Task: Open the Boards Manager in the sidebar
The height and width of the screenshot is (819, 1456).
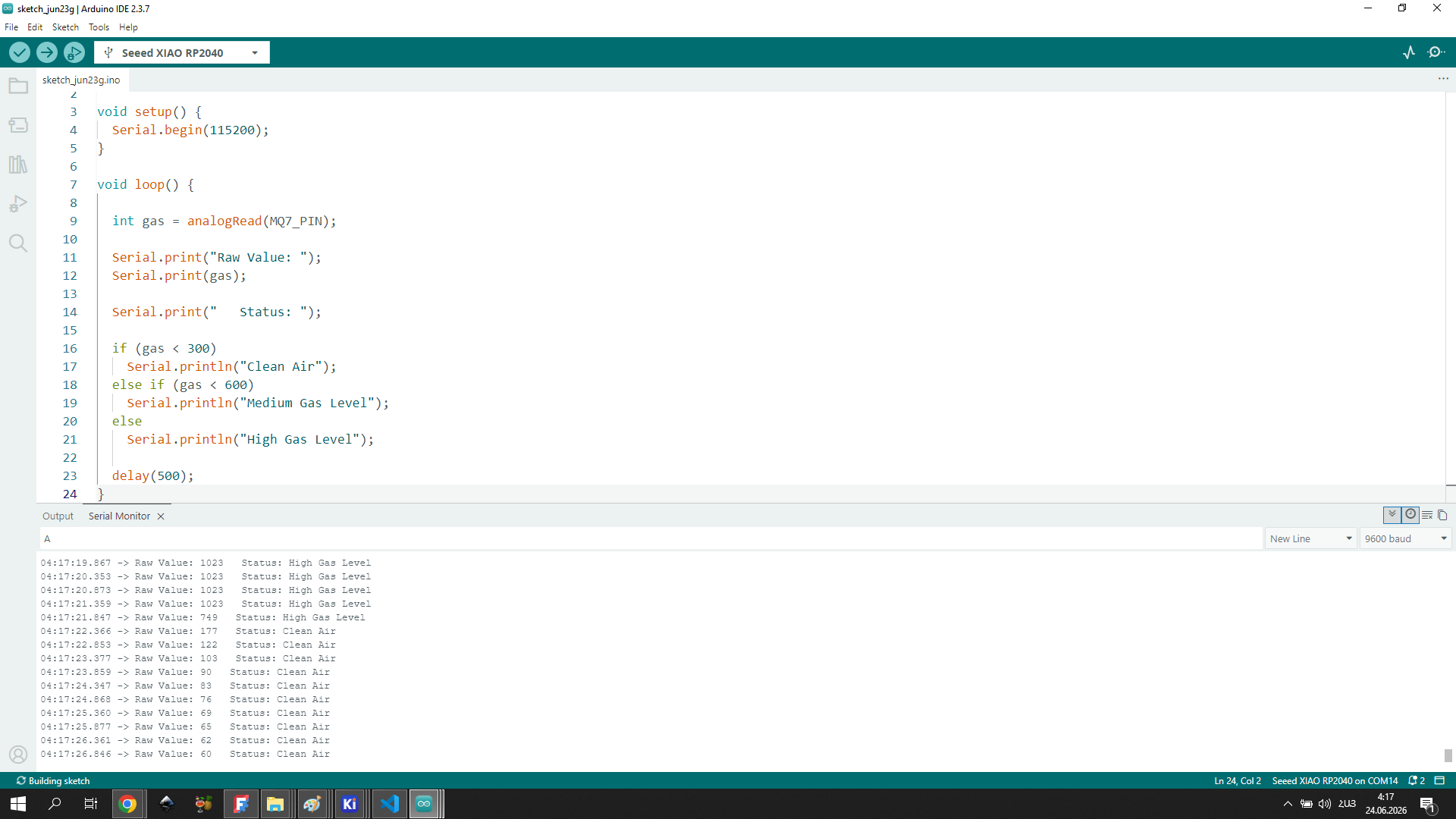Action: tap(18, 125)
